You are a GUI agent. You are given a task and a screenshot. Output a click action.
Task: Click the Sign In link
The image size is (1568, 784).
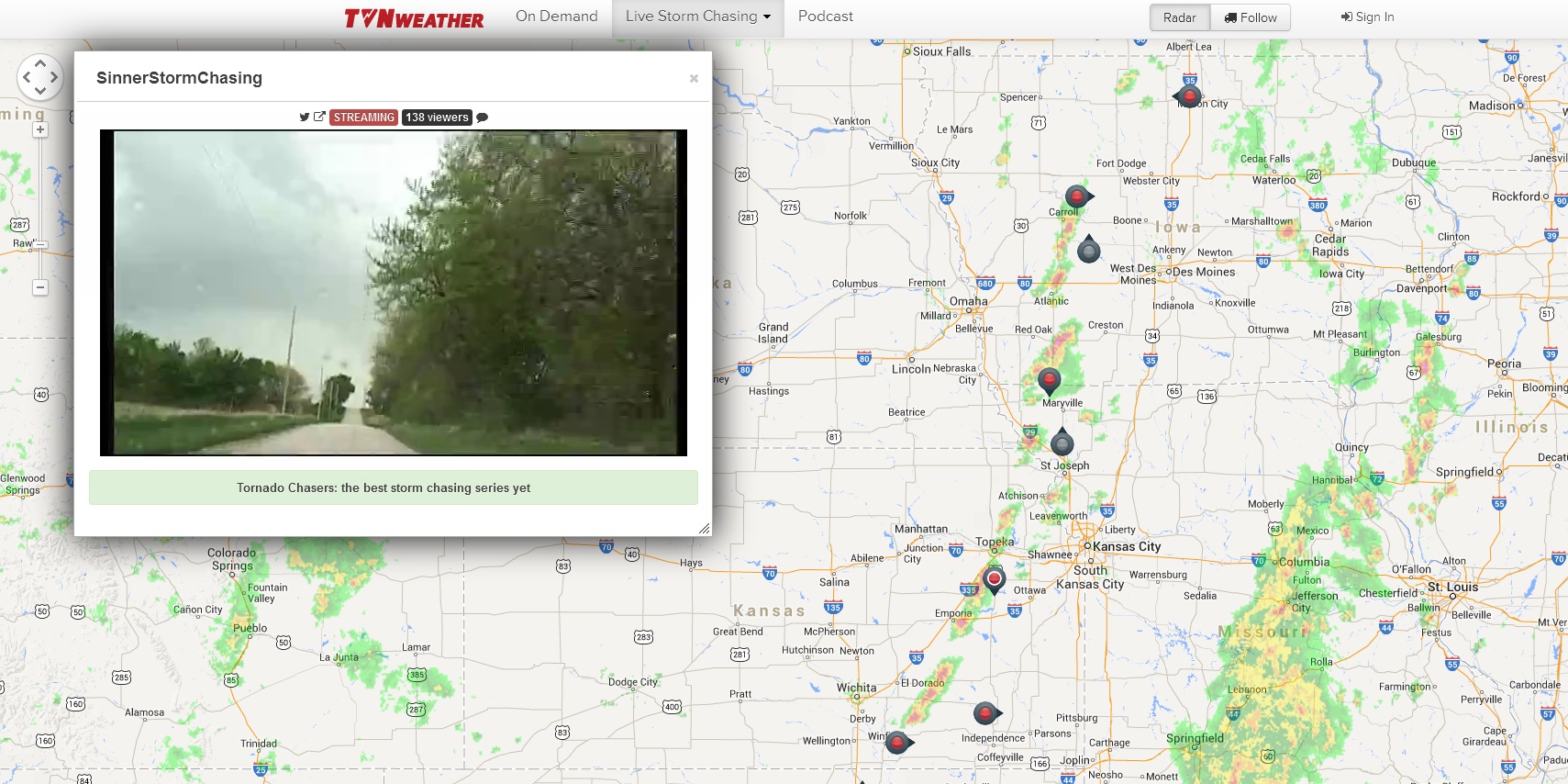pos(1367,17)
